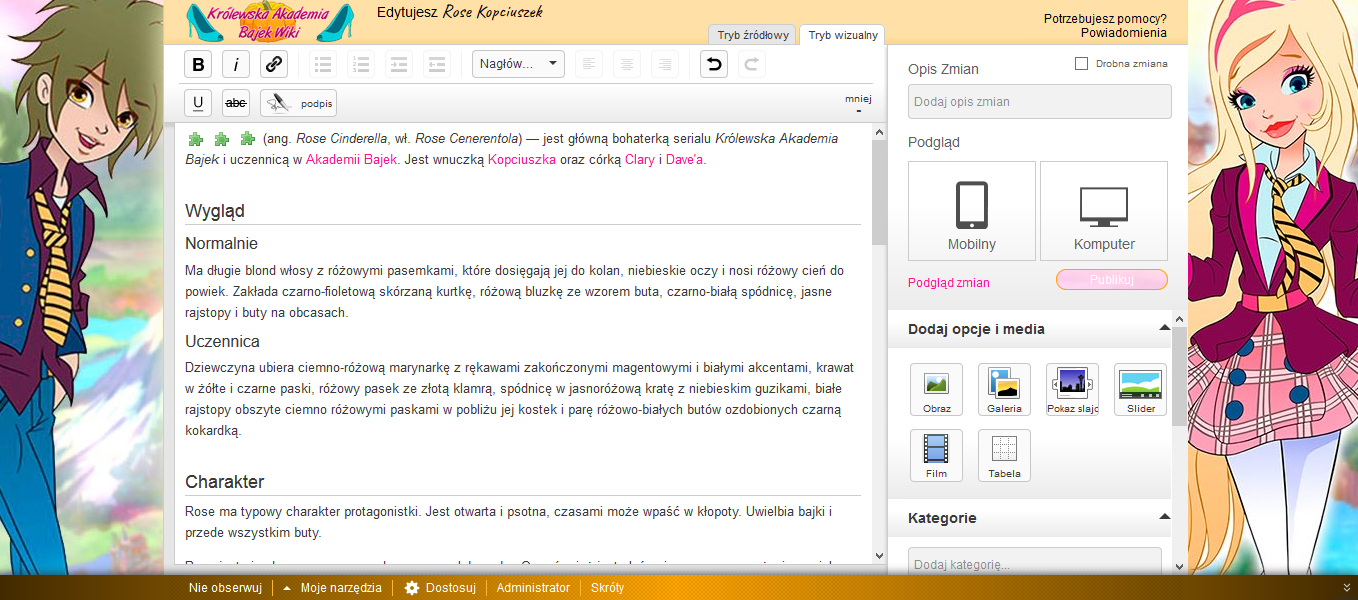The height and width of the screenshot is (600, 1358).
Task: Follow the Clary link in the text
Action: (640, 159)
